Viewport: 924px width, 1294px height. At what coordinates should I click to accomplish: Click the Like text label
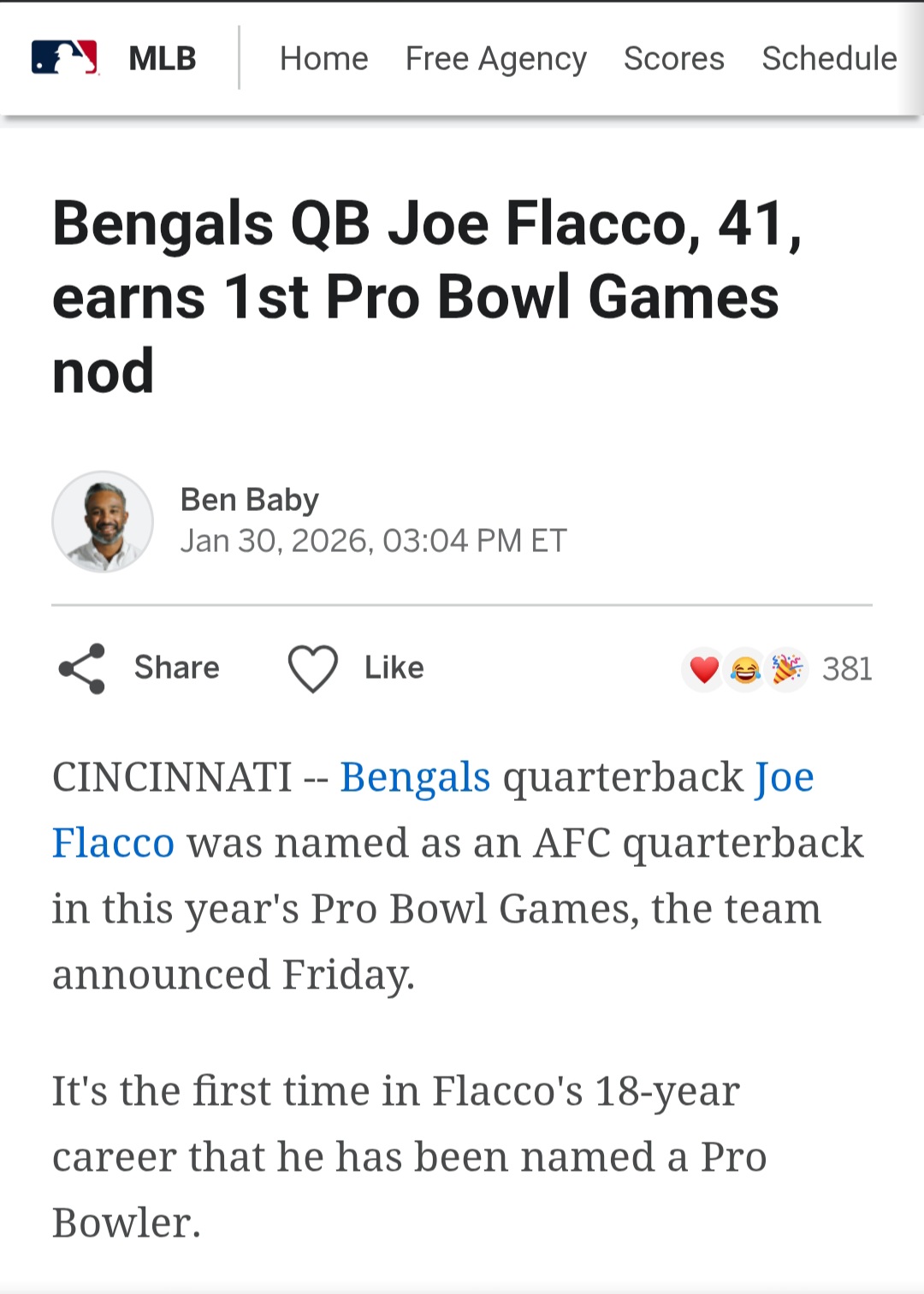point(394,668)
